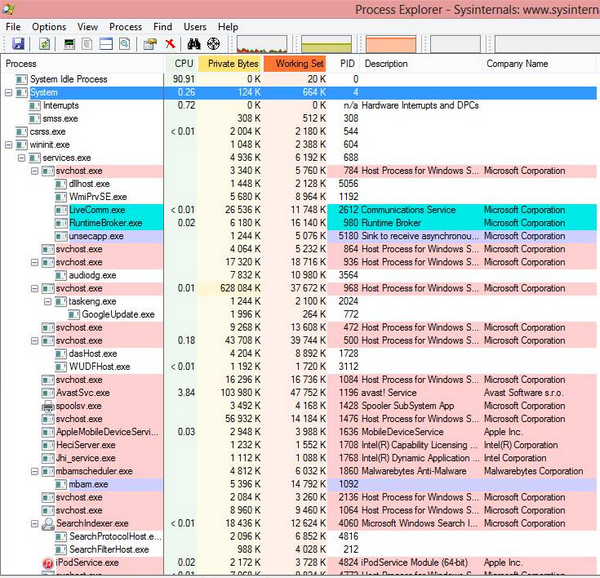Collapse the wininit.exe tree node
Screen dimensions: 600x578
click(8, 145)
